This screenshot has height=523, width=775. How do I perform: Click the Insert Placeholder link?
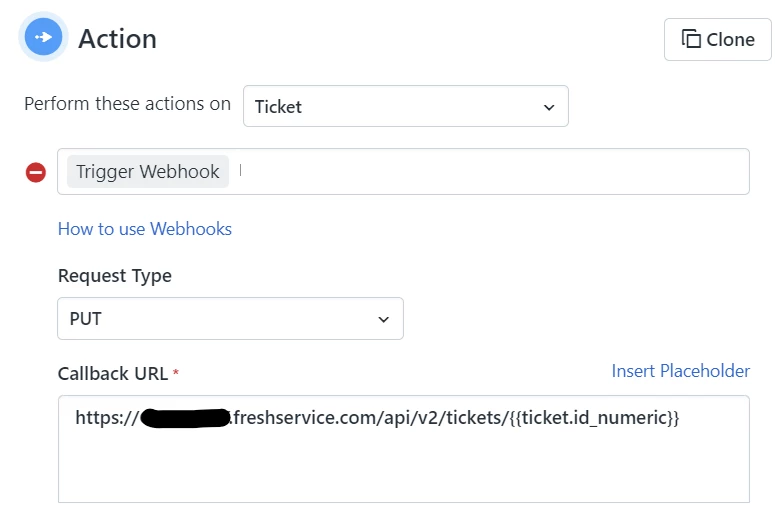tap(681, 371)
